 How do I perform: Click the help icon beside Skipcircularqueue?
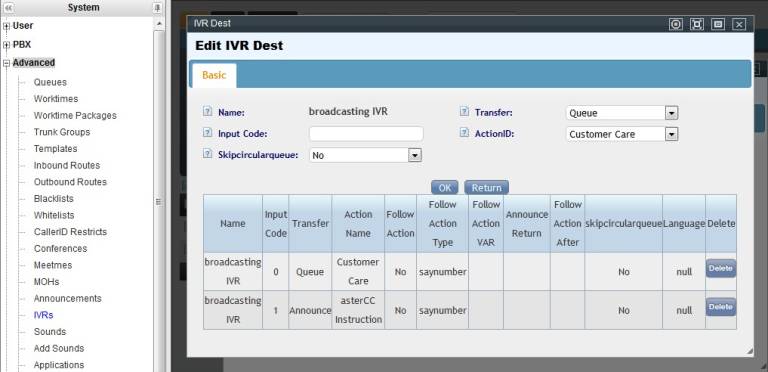(207, 154)
